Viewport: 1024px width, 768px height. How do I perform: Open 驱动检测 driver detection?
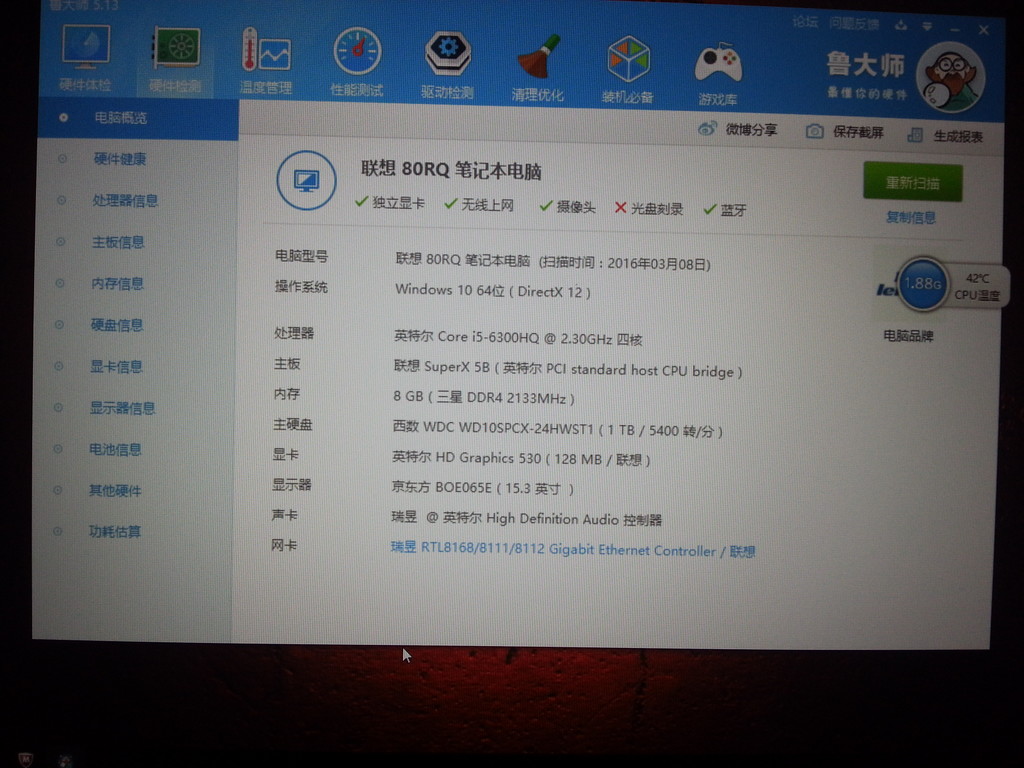(x=447, y=65)
